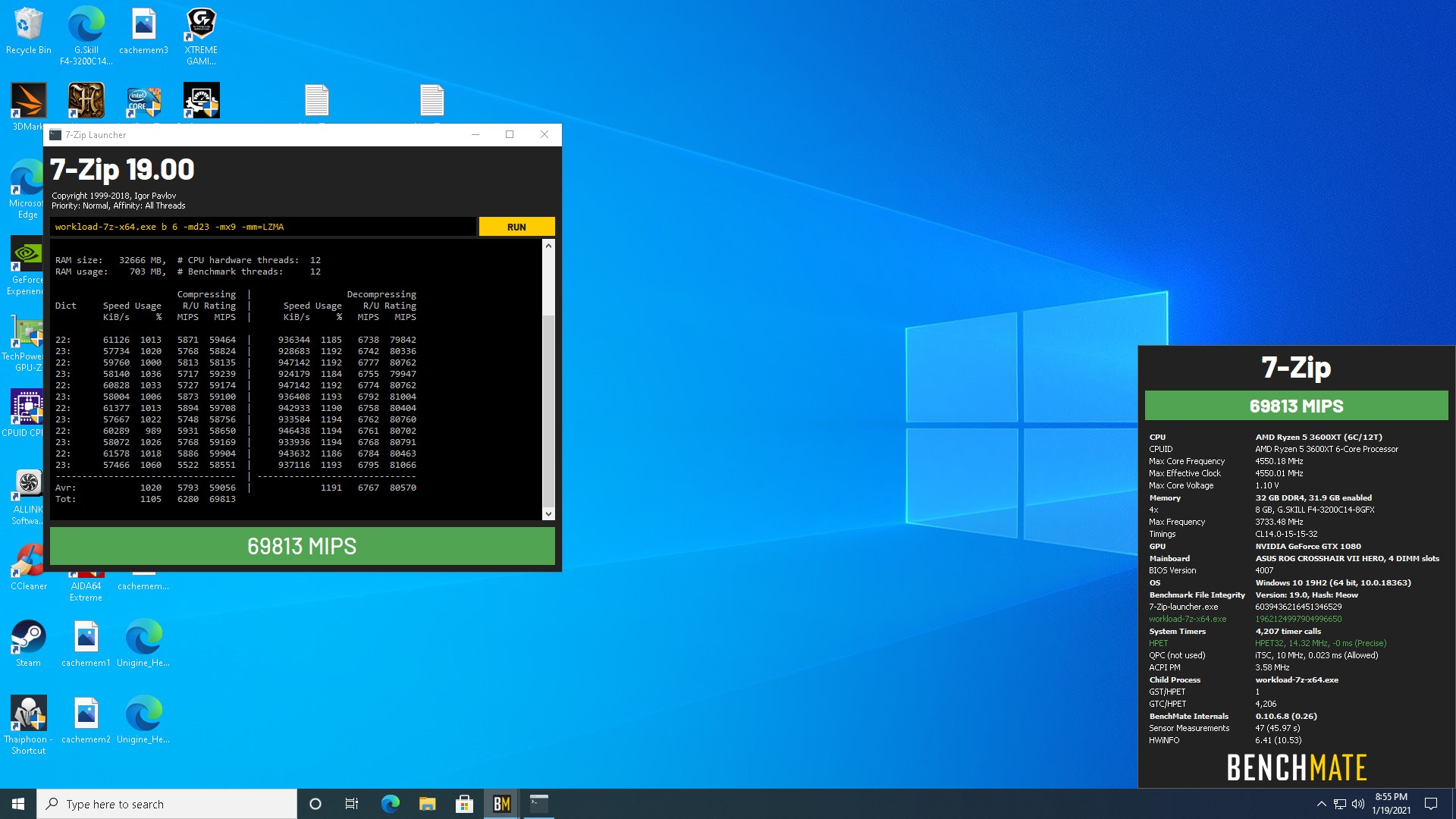Open the first text document on desktop
The width and height of the screenshot is (1456, 819).
tap(316, 101)
